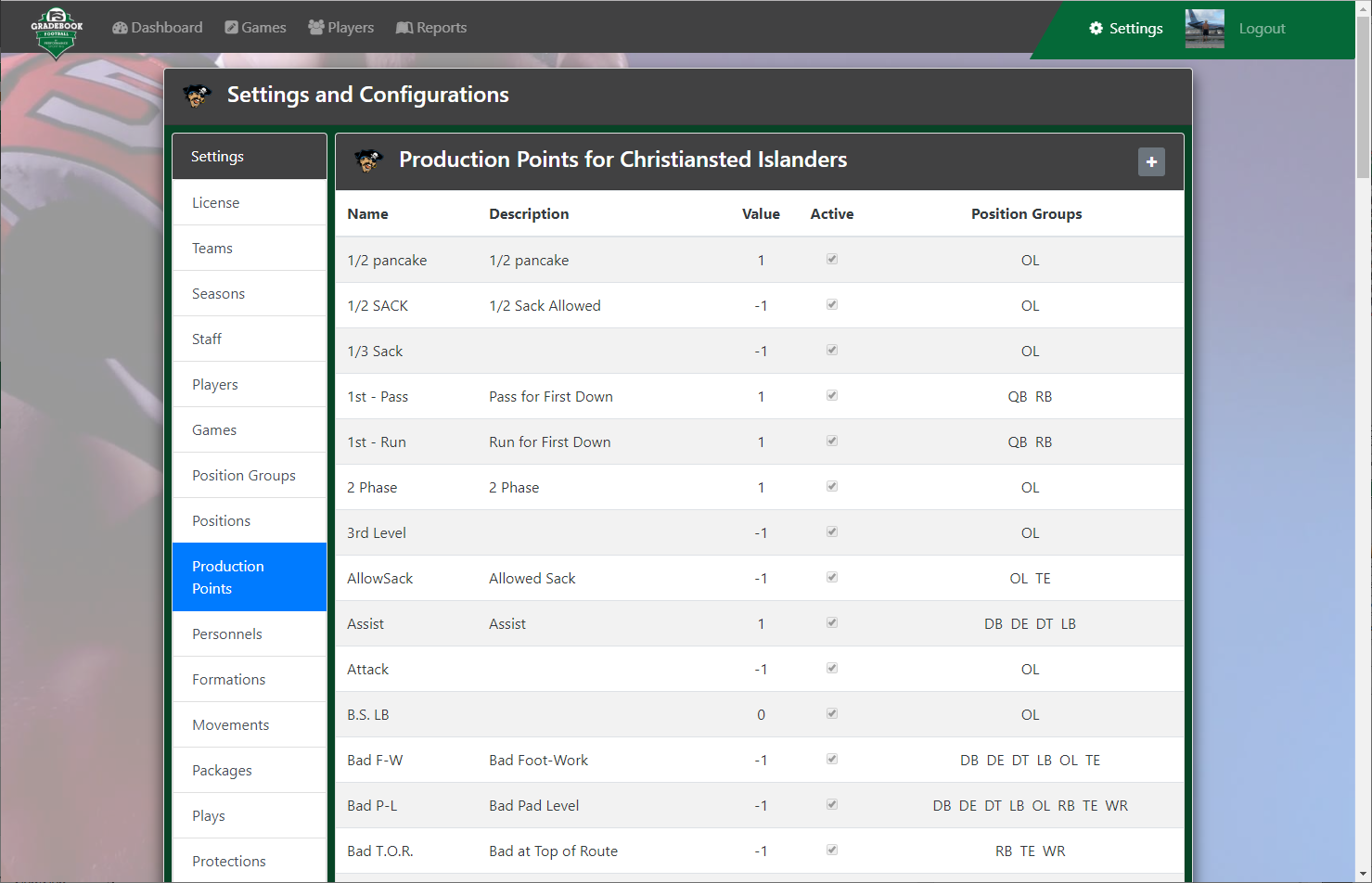Viewport: 1372px width, 883px height.
Task: Click the pirate team logo beside Production Points title
Action: pyautogui.click(x=369, y=160)
